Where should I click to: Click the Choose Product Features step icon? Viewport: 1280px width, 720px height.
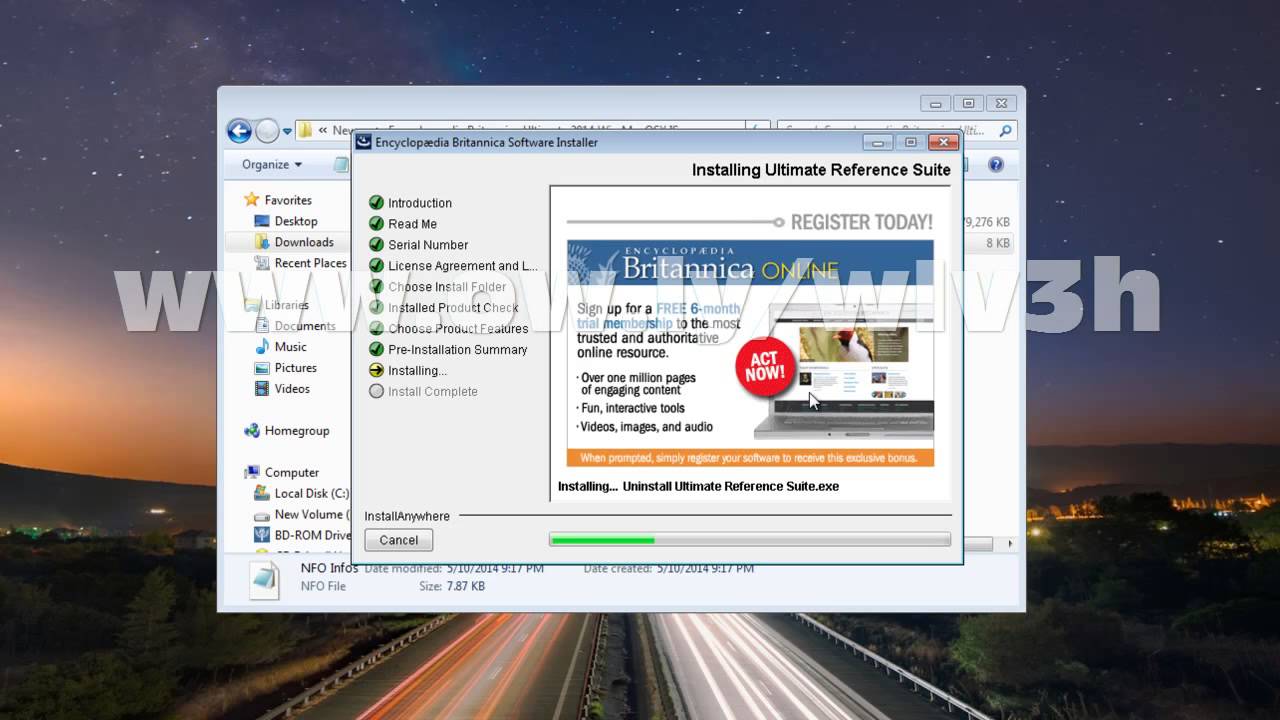tap(376, 329)
